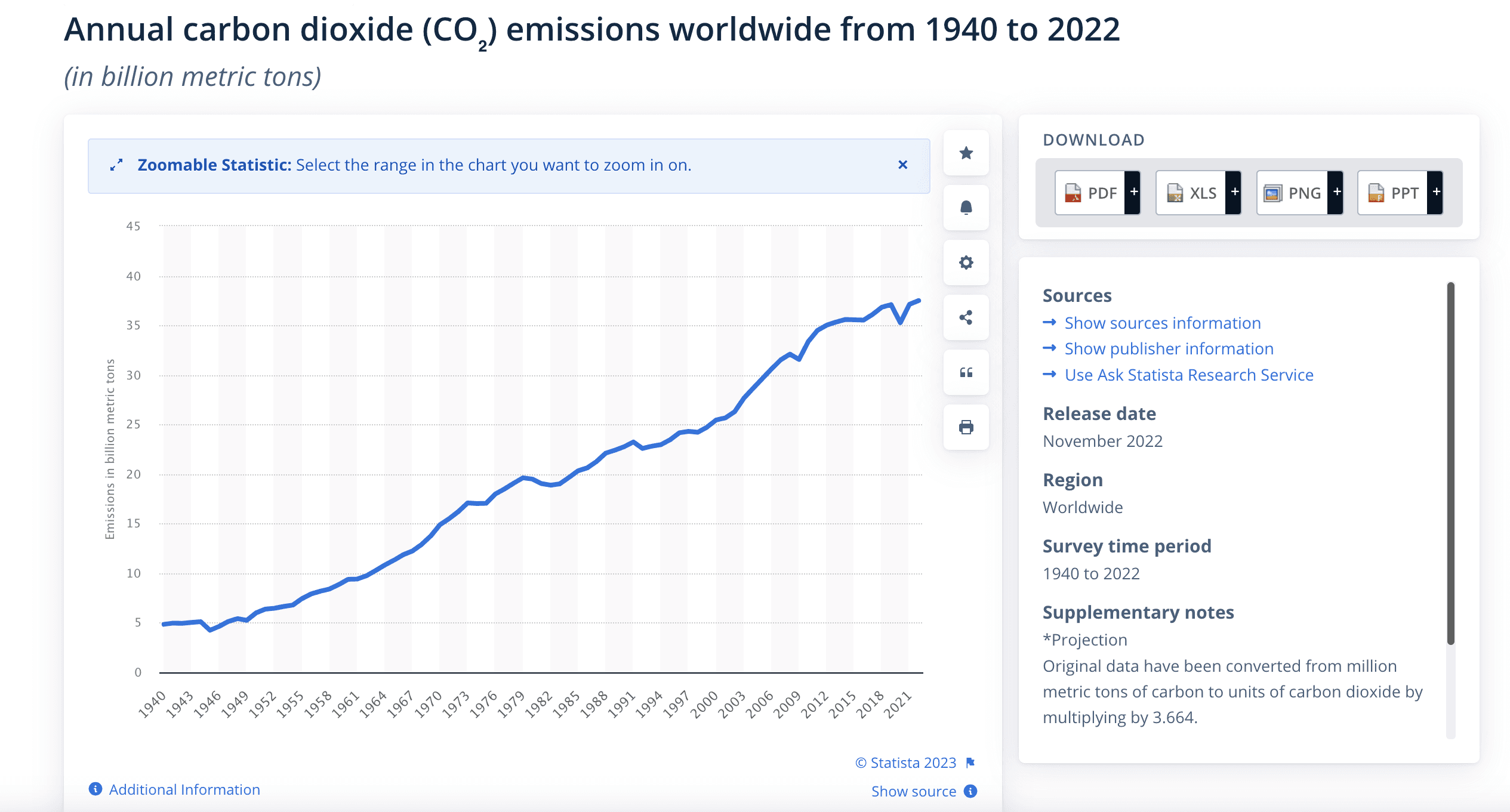Print the chart using printer icon
The height and width of the screenshot is (812, 1510).
coord(966,427)
